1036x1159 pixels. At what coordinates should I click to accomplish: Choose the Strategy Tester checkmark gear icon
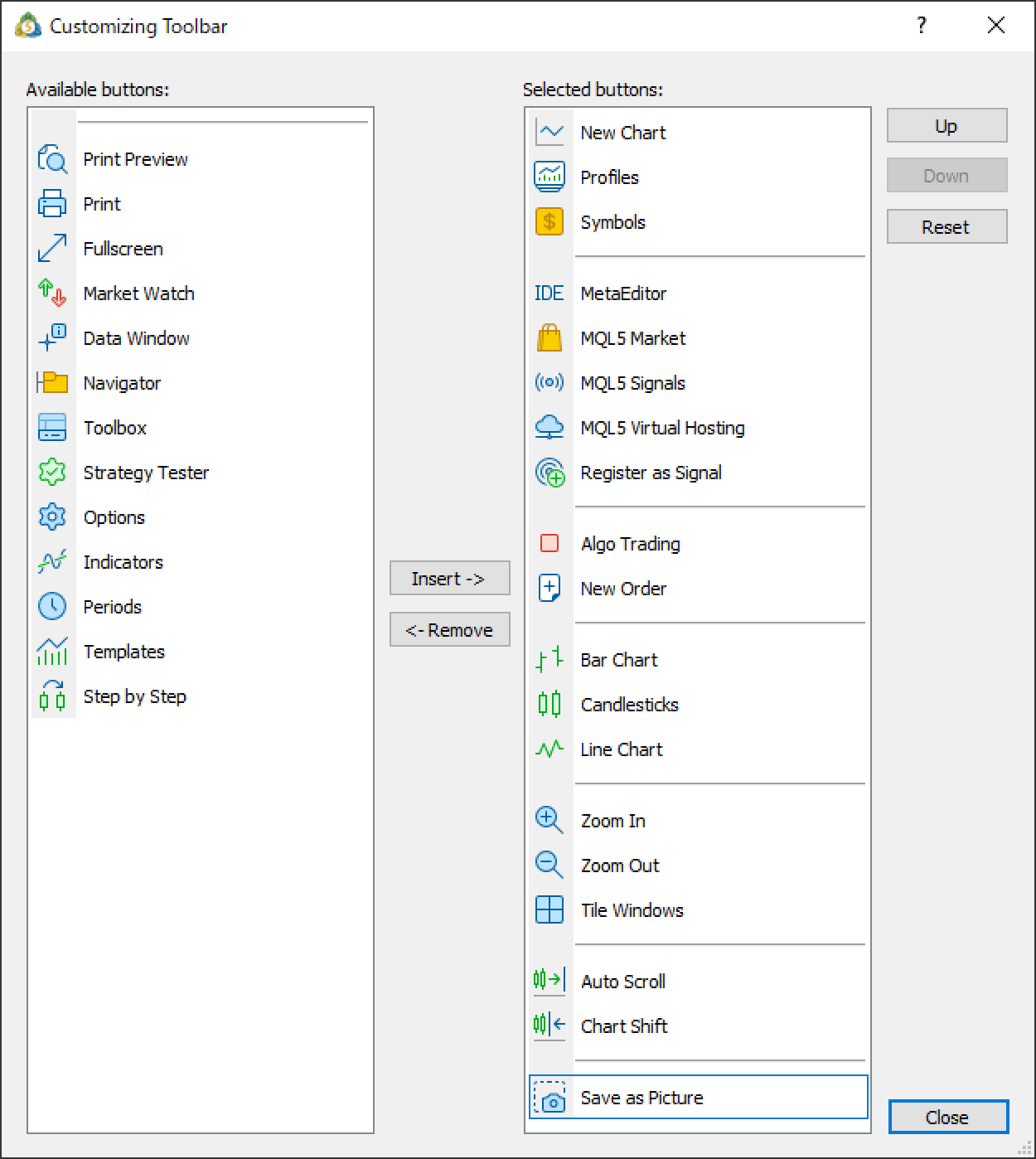(x=52, y=473)
